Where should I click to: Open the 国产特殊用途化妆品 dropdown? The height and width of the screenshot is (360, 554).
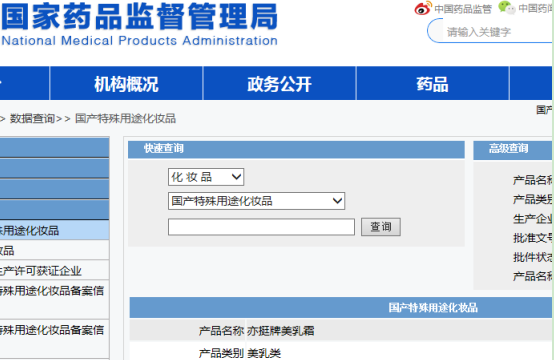(257, 201)
